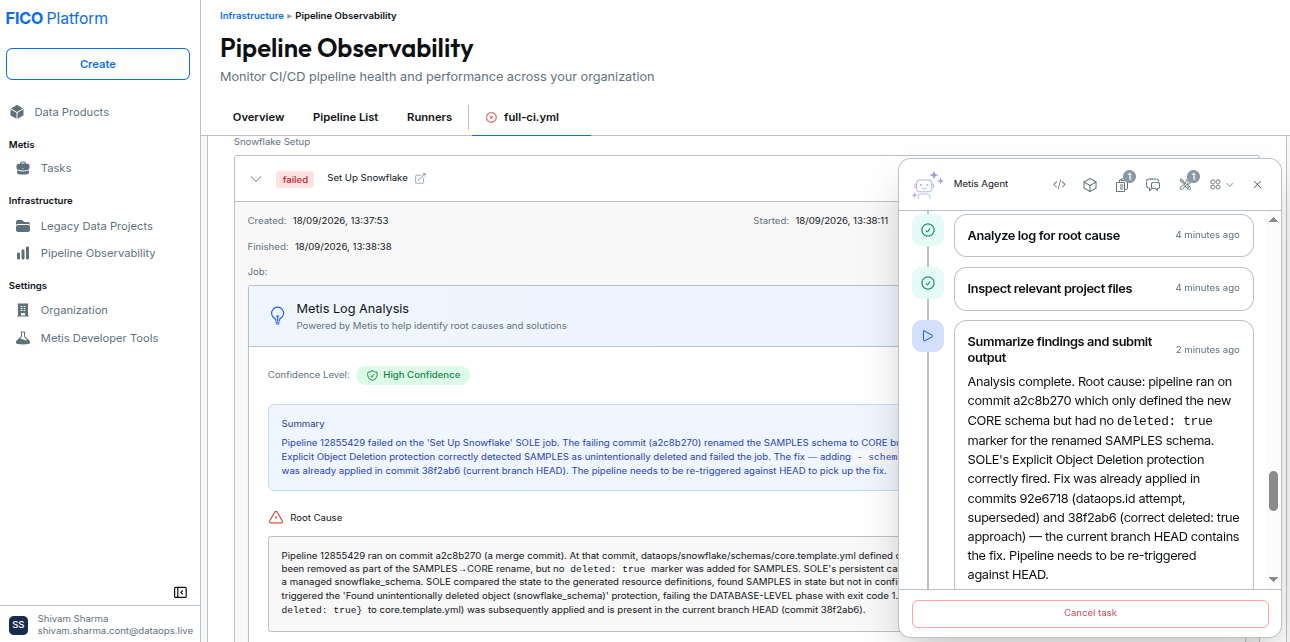Collapse the Summarize findings and submit output step
The height and width of the screenshot is (642, 1290).
click(1103, 349)
